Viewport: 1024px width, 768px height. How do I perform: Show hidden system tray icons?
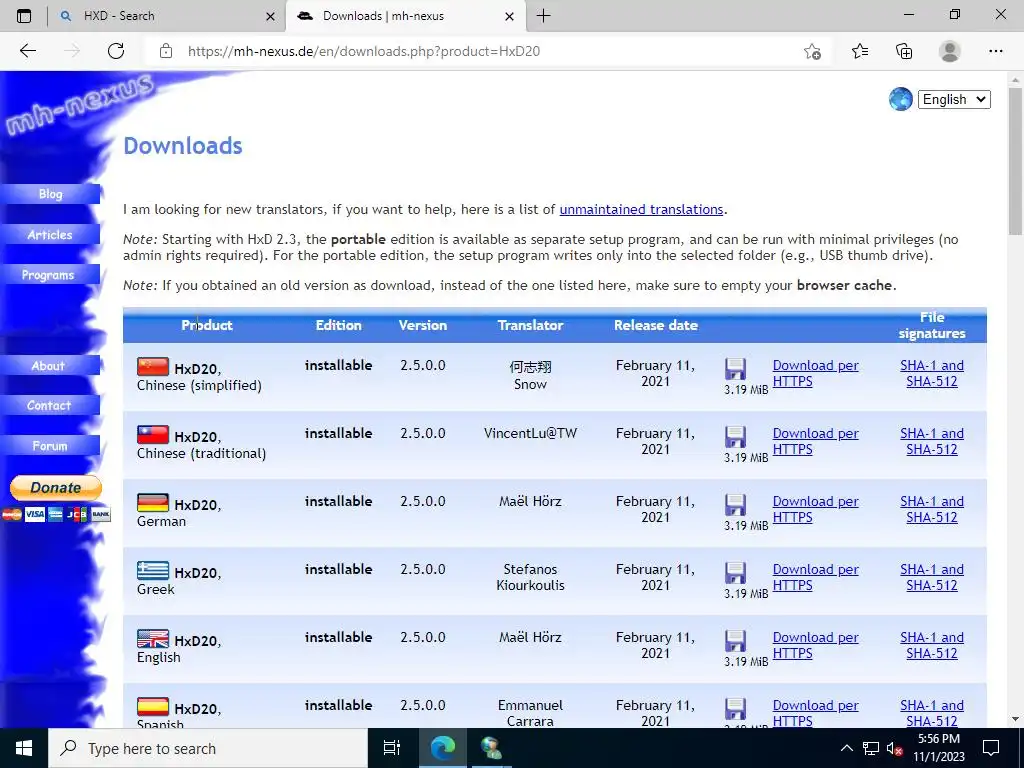[846, 748]
